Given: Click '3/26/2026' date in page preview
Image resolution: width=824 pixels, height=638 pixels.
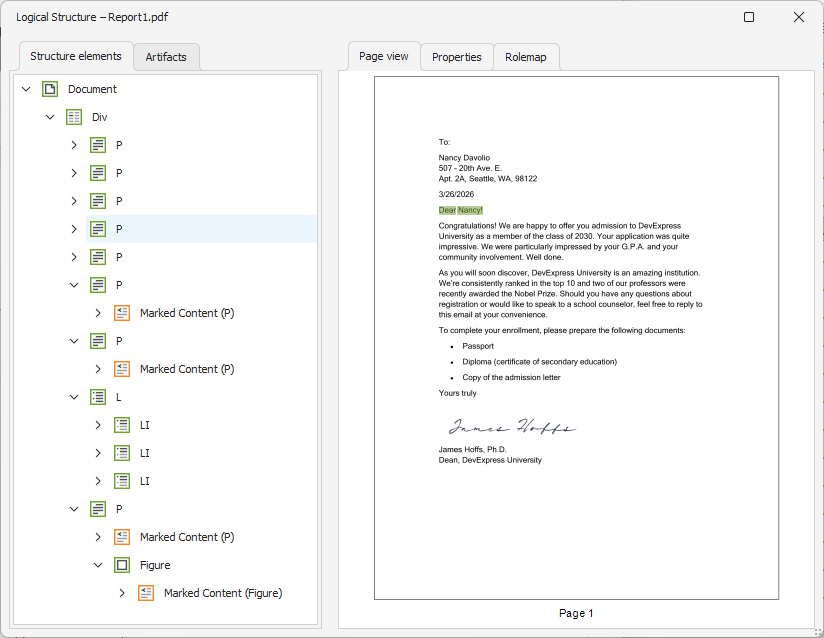Looking at the screenshot, I should pyautogui.click(x=456, y=194).
